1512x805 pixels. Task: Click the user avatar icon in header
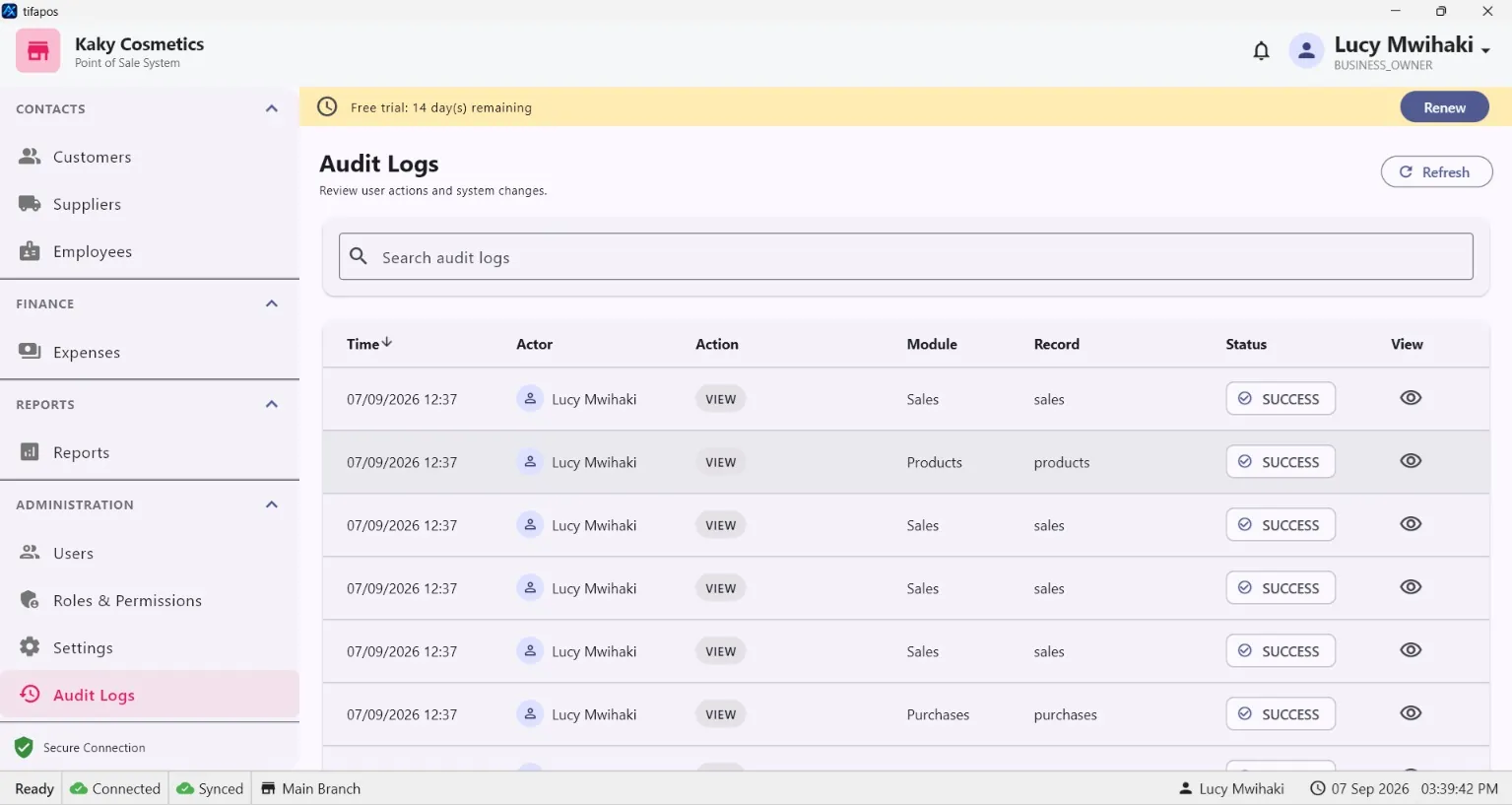(1306, 51)
